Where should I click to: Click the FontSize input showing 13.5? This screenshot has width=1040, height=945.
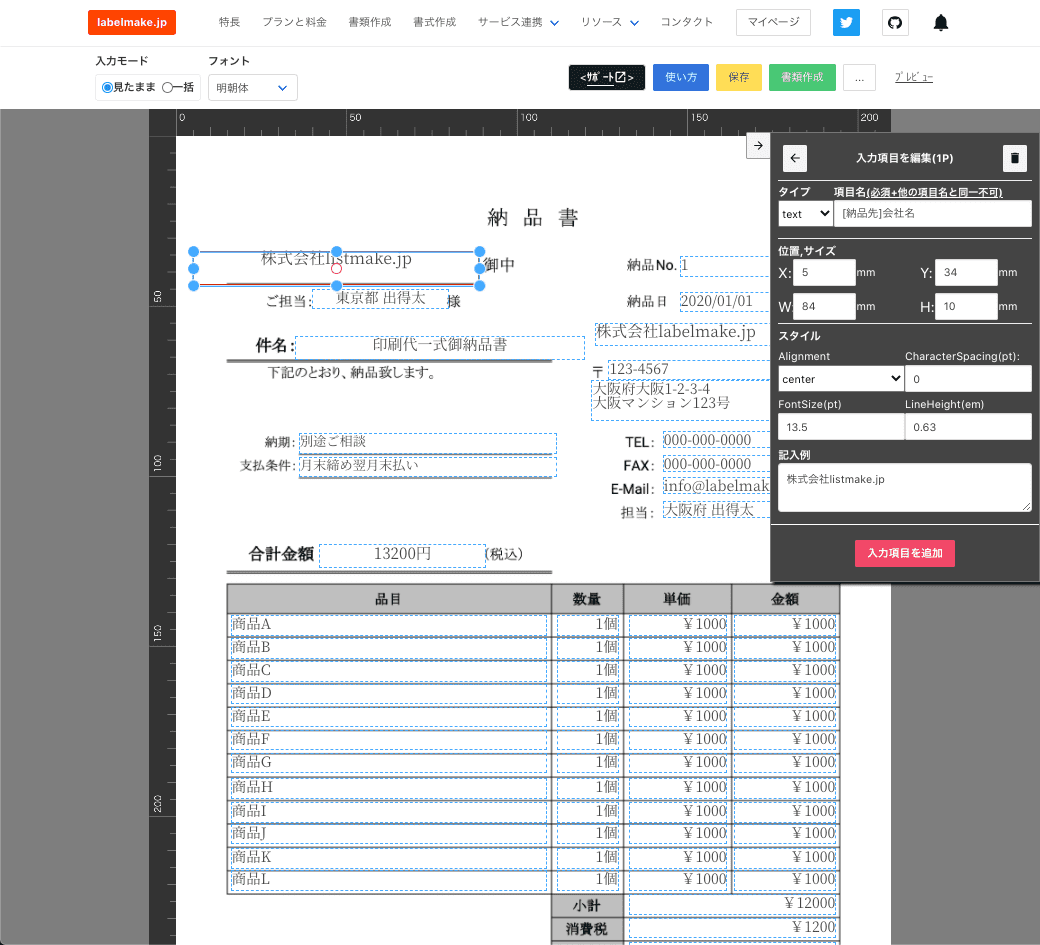pos(840,426)
